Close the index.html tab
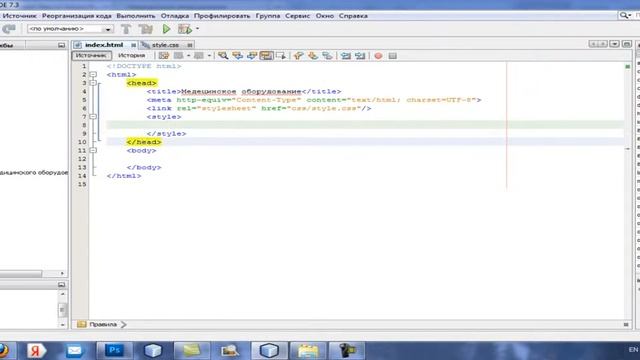640x360 pixels. pyautogui.click(x=133, y=45)
